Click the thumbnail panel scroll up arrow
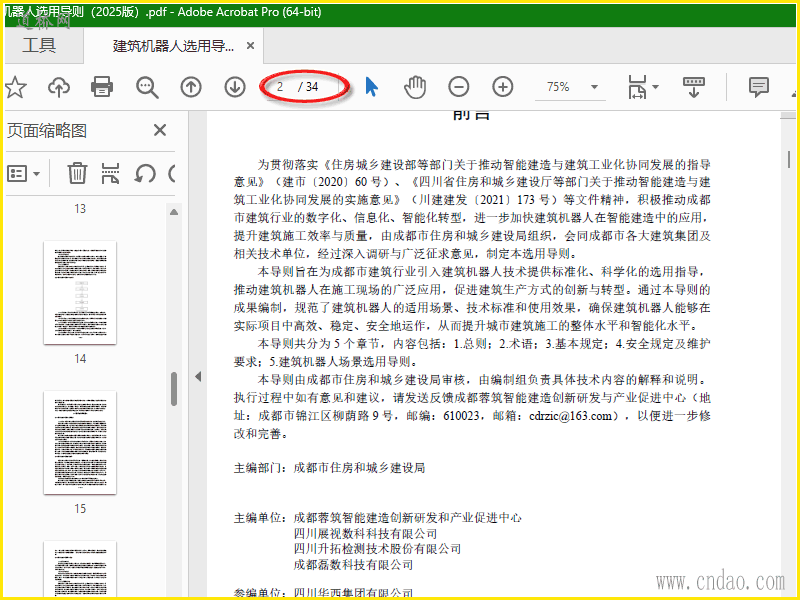800x600 pixels. [174, 212]
